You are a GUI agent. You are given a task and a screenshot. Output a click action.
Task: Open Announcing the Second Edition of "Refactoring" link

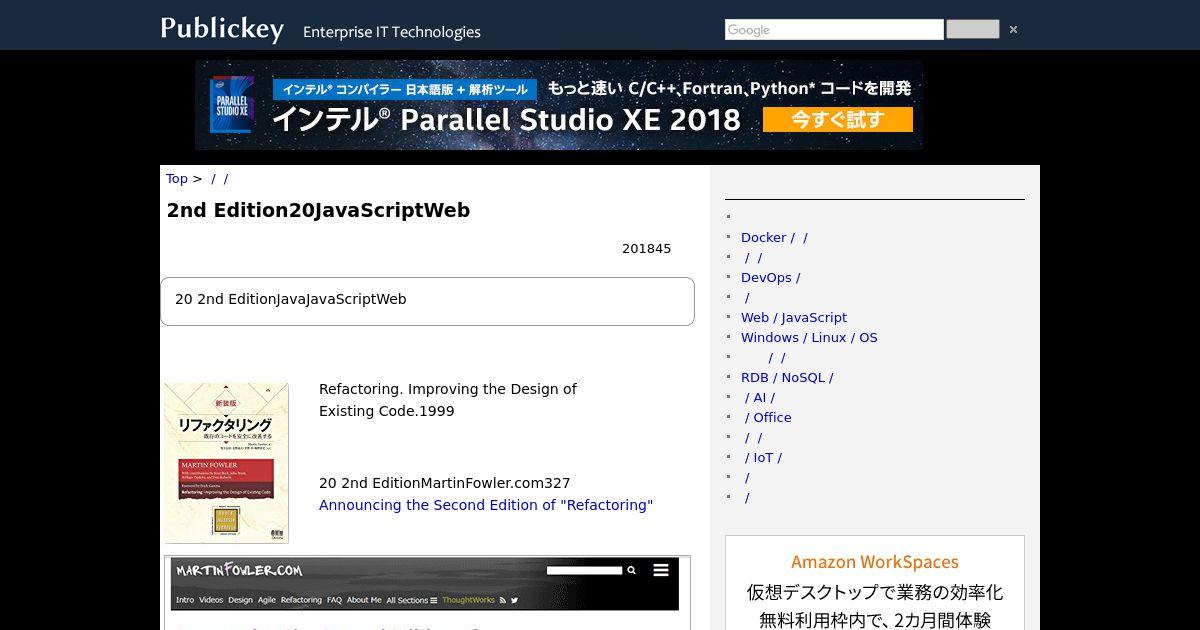(486, 505)
